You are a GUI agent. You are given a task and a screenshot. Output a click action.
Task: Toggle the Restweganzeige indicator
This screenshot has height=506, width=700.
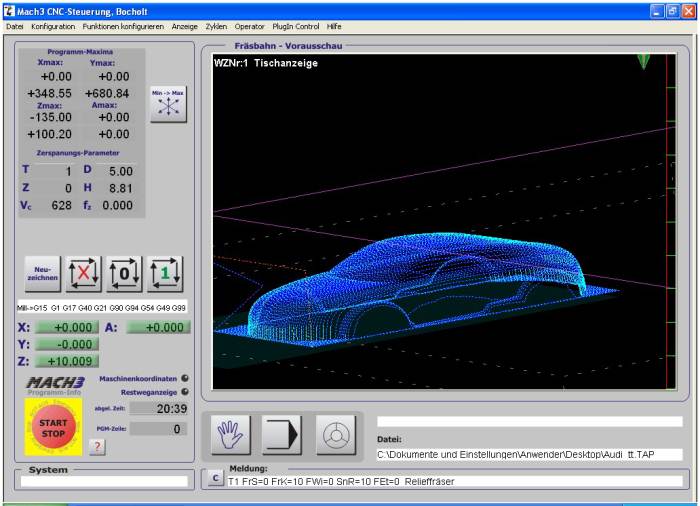(x=185, y=392)
